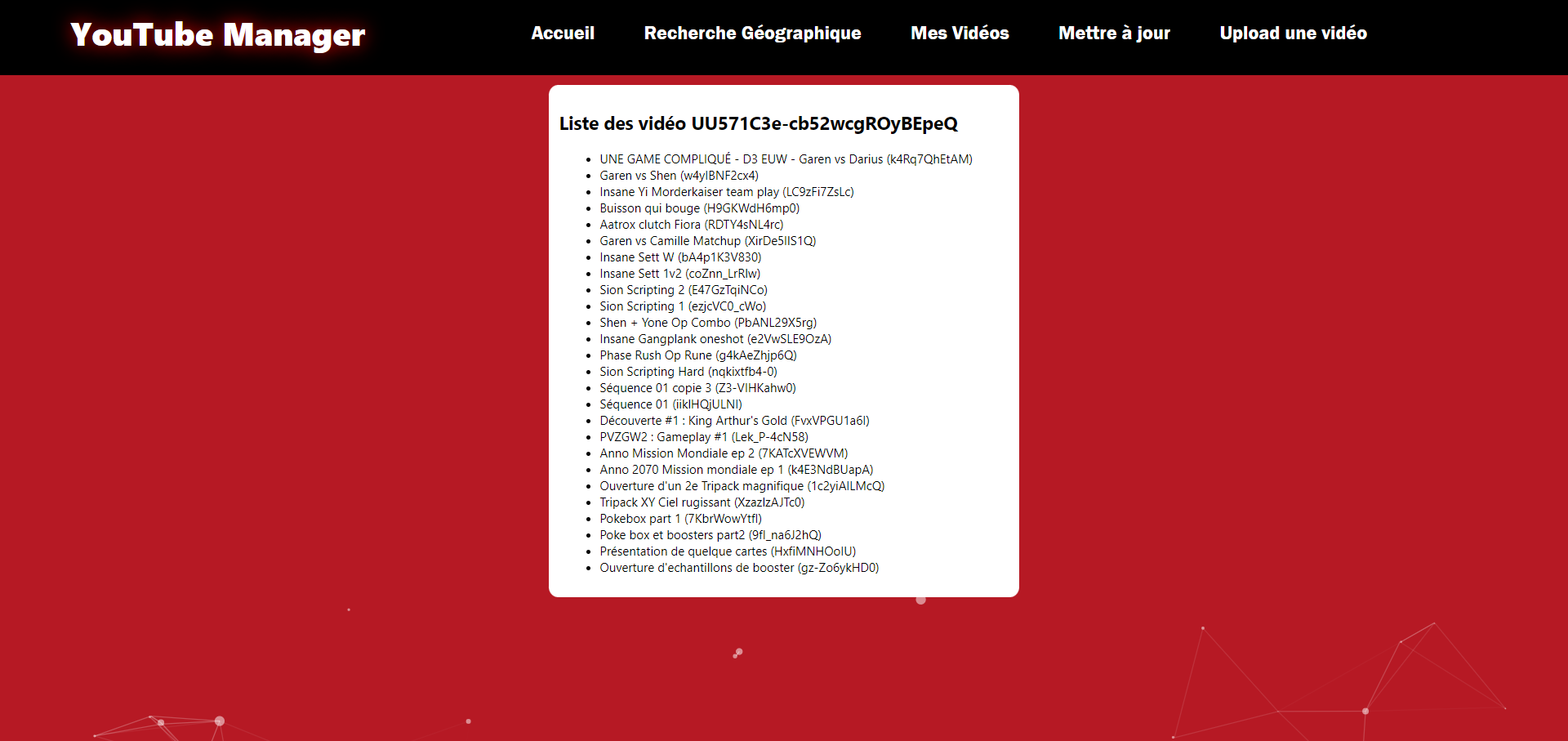Open Upload une vidéo page
The height and width of the screenshot is (741, 1568).
tap(1293, 33)
